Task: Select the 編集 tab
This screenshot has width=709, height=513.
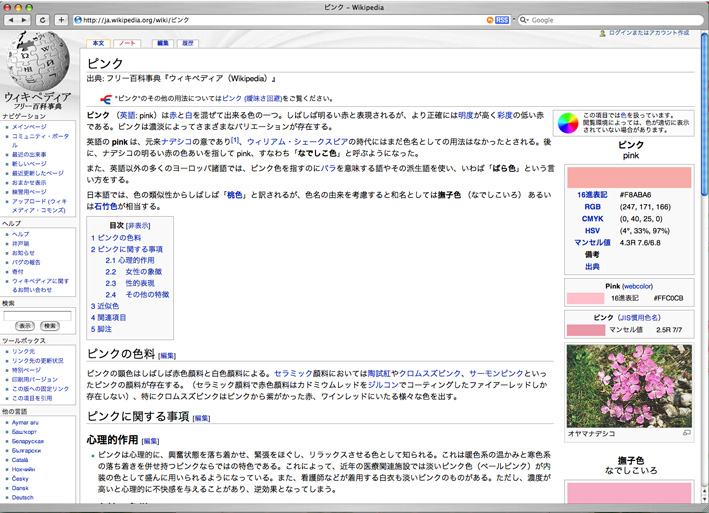Action: coord(163,43)
